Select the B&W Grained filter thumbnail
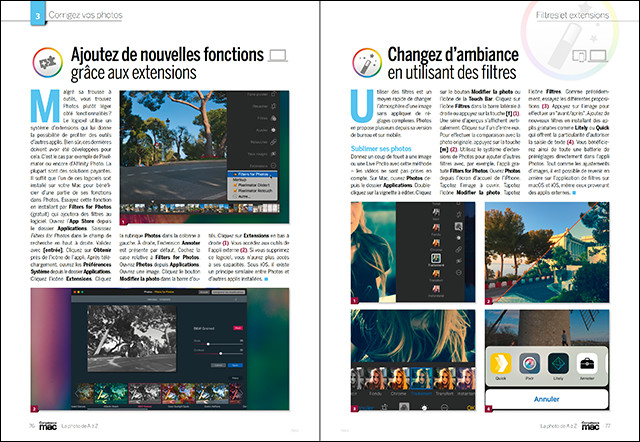The image size is (640, 442). (145, 393)
